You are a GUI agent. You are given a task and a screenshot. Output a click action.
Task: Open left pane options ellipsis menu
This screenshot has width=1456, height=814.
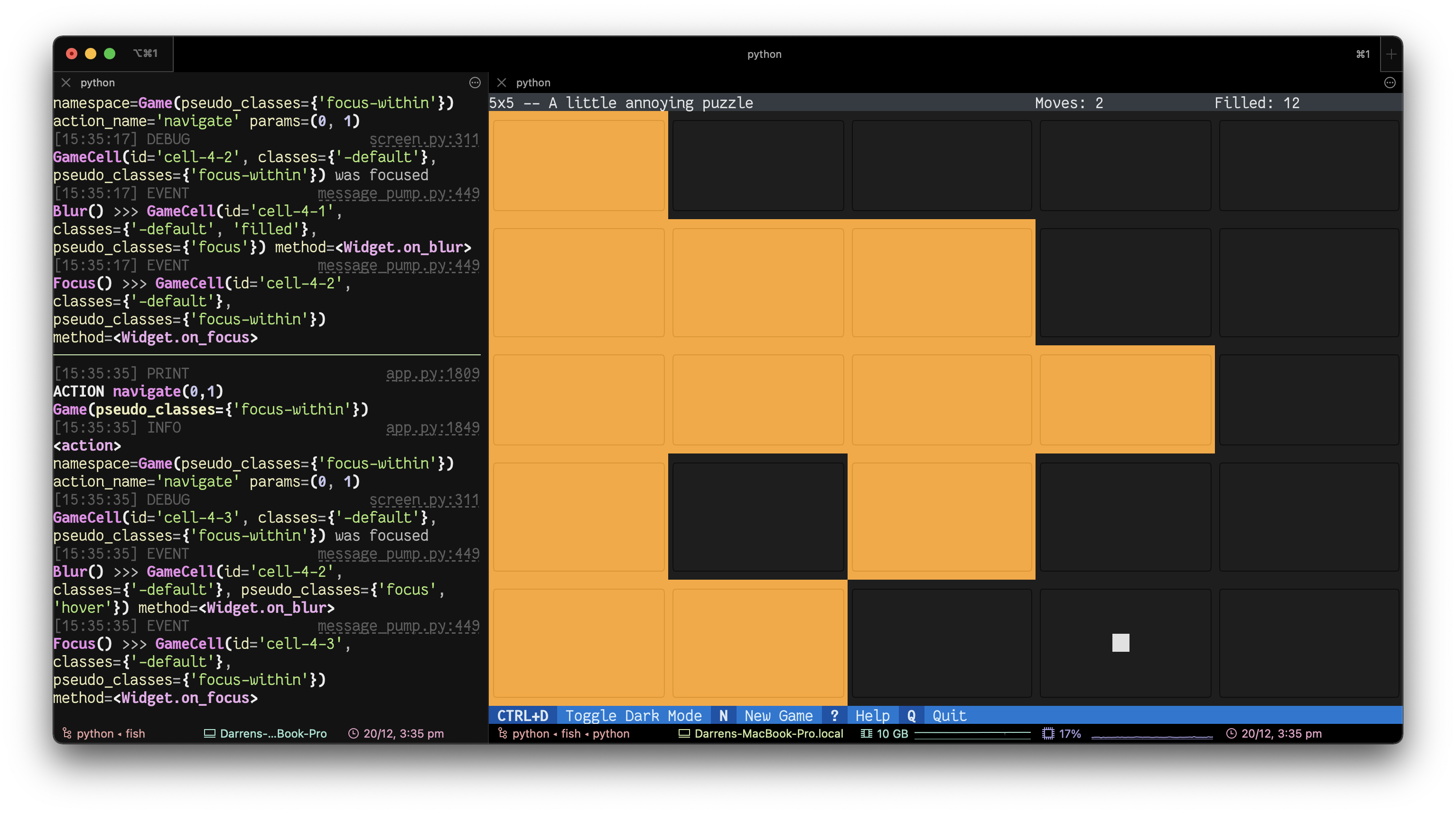tap(475, 83)
